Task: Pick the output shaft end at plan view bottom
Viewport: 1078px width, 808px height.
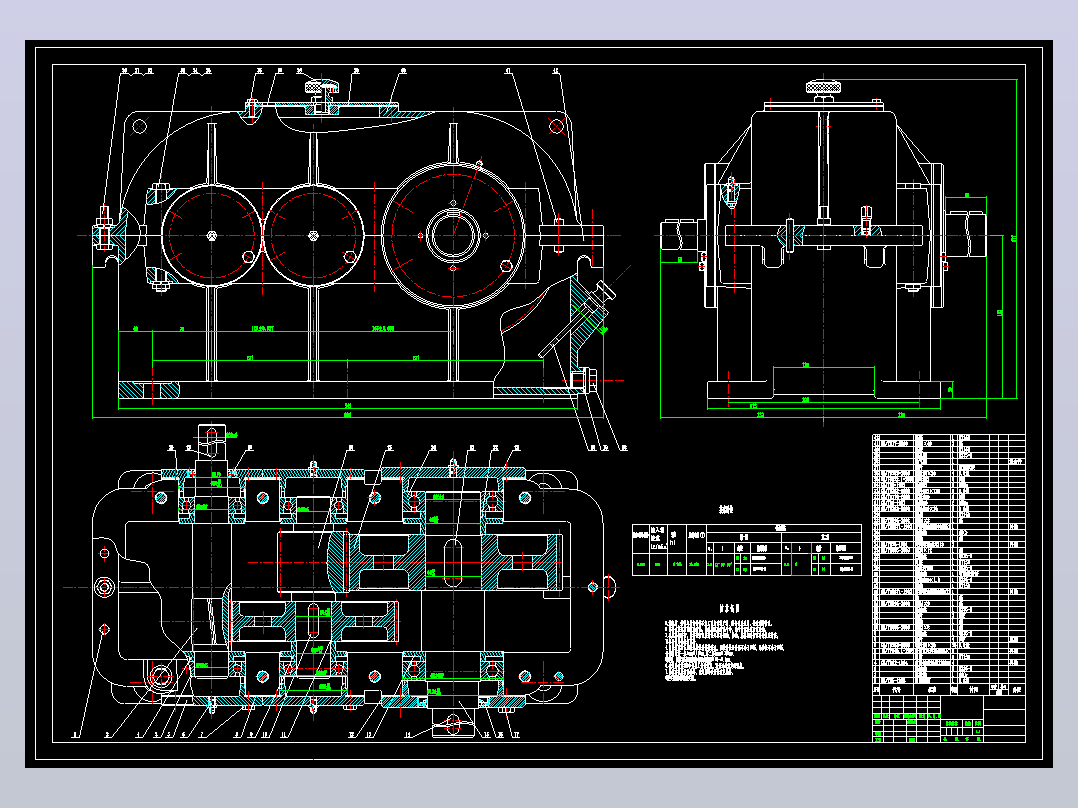Action: coord(453,722)
